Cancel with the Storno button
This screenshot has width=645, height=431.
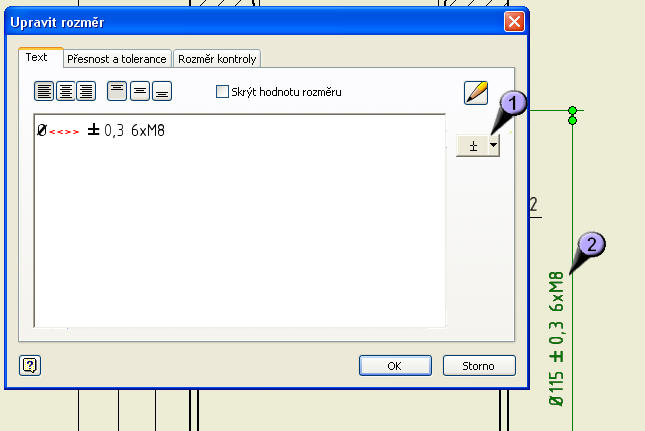coord(479,366)
